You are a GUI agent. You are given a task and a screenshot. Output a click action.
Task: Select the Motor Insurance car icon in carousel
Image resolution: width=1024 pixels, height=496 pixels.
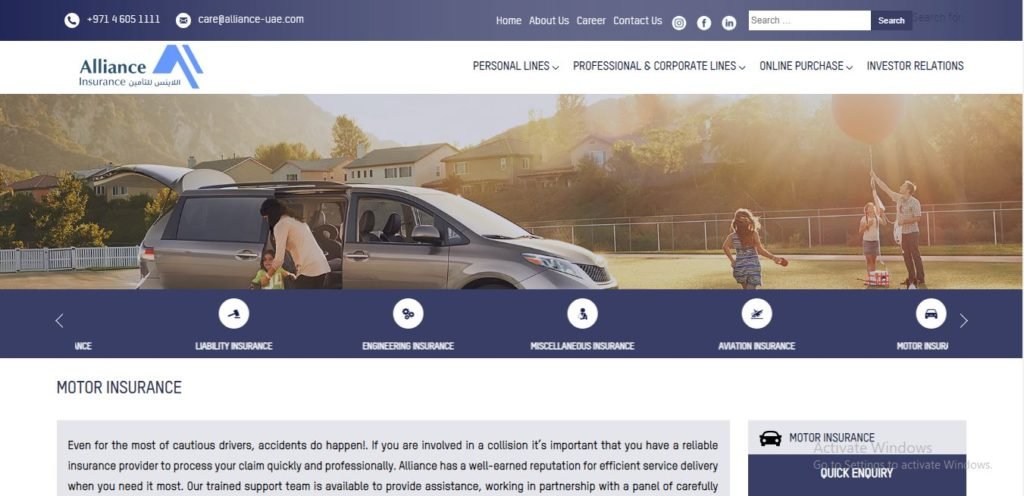[x=931, y=314]
